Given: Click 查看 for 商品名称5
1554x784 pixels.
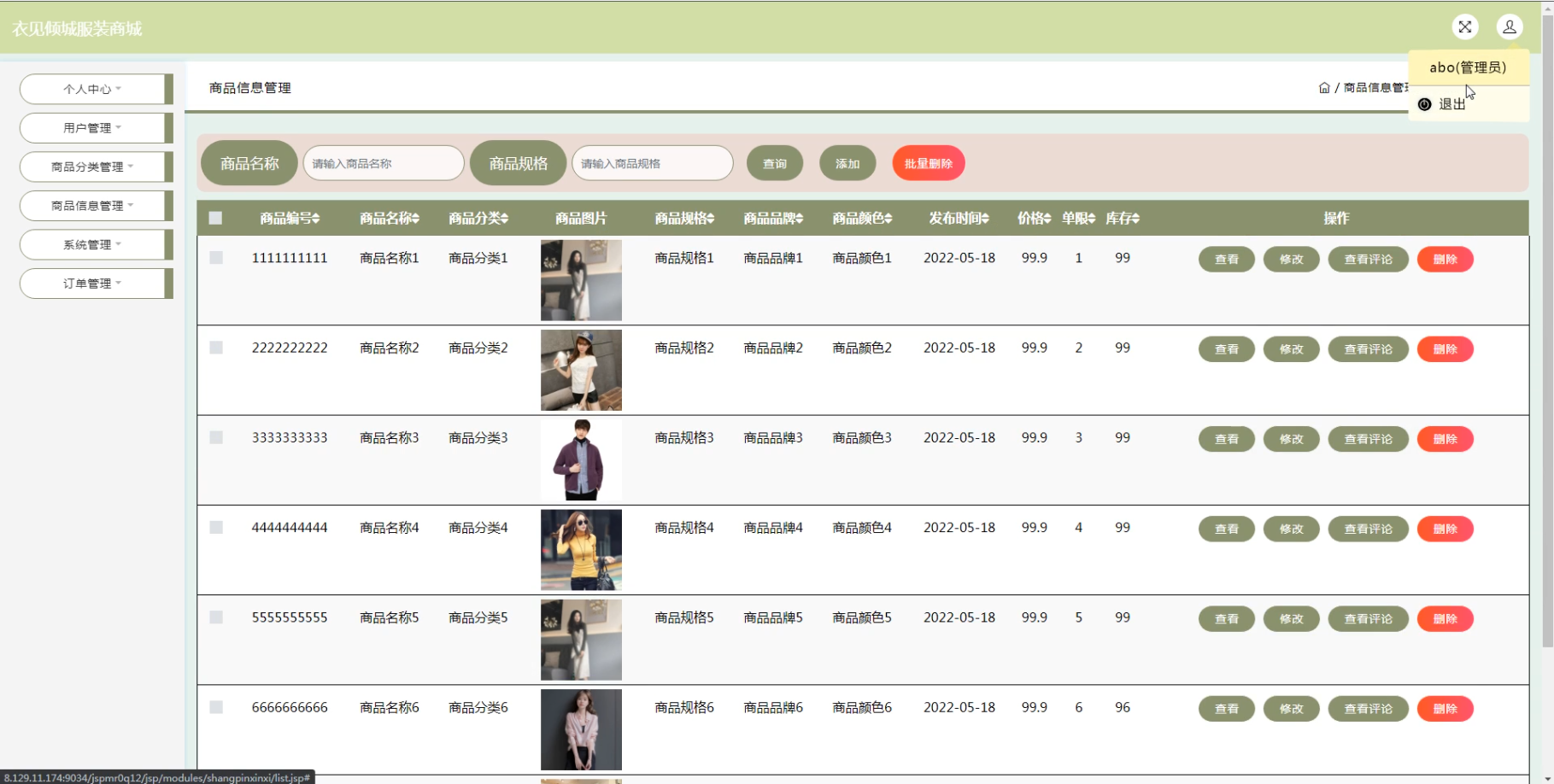Looking at the screenshot, I should point(1227,619).
